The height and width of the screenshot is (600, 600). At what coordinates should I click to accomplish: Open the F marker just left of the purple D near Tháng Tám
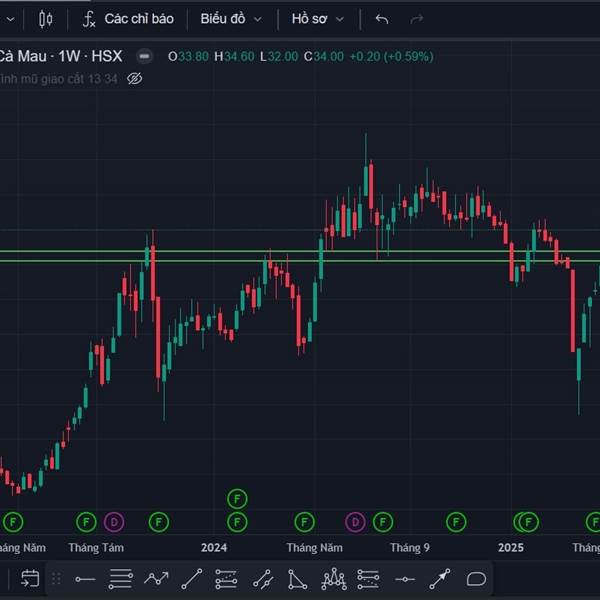[86, 522]
